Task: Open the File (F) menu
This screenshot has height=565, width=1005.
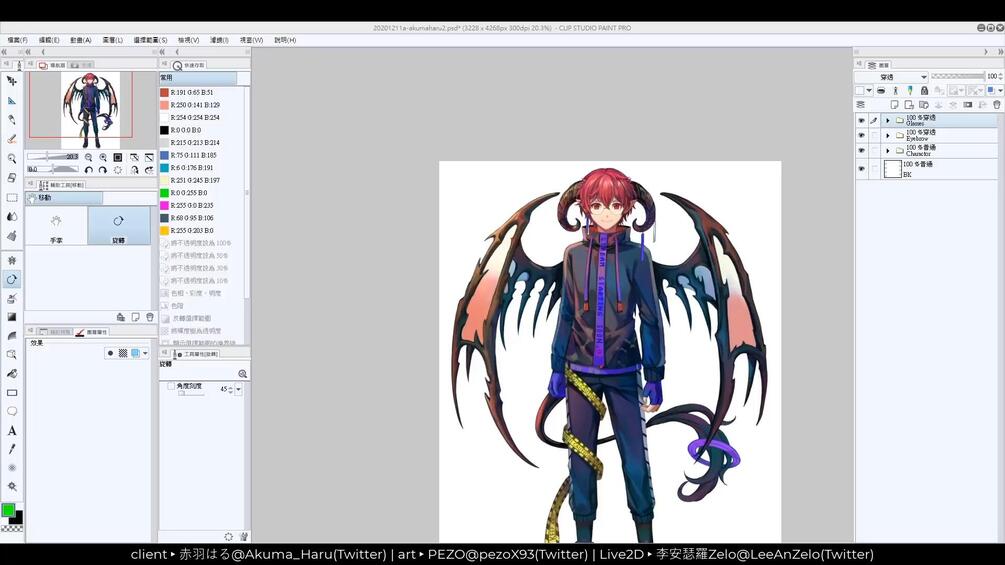Action: pos(17,40)
